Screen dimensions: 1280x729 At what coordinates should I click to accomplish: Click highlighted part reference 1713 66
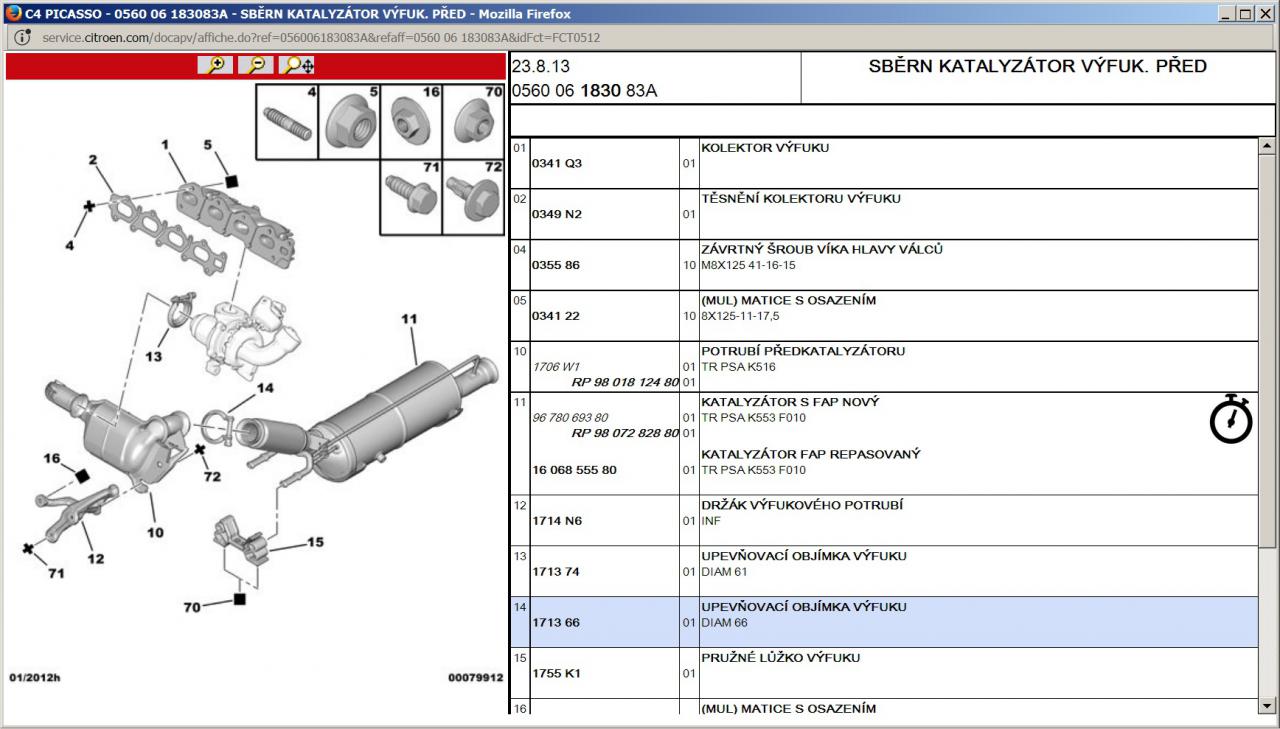coord(556,623)
